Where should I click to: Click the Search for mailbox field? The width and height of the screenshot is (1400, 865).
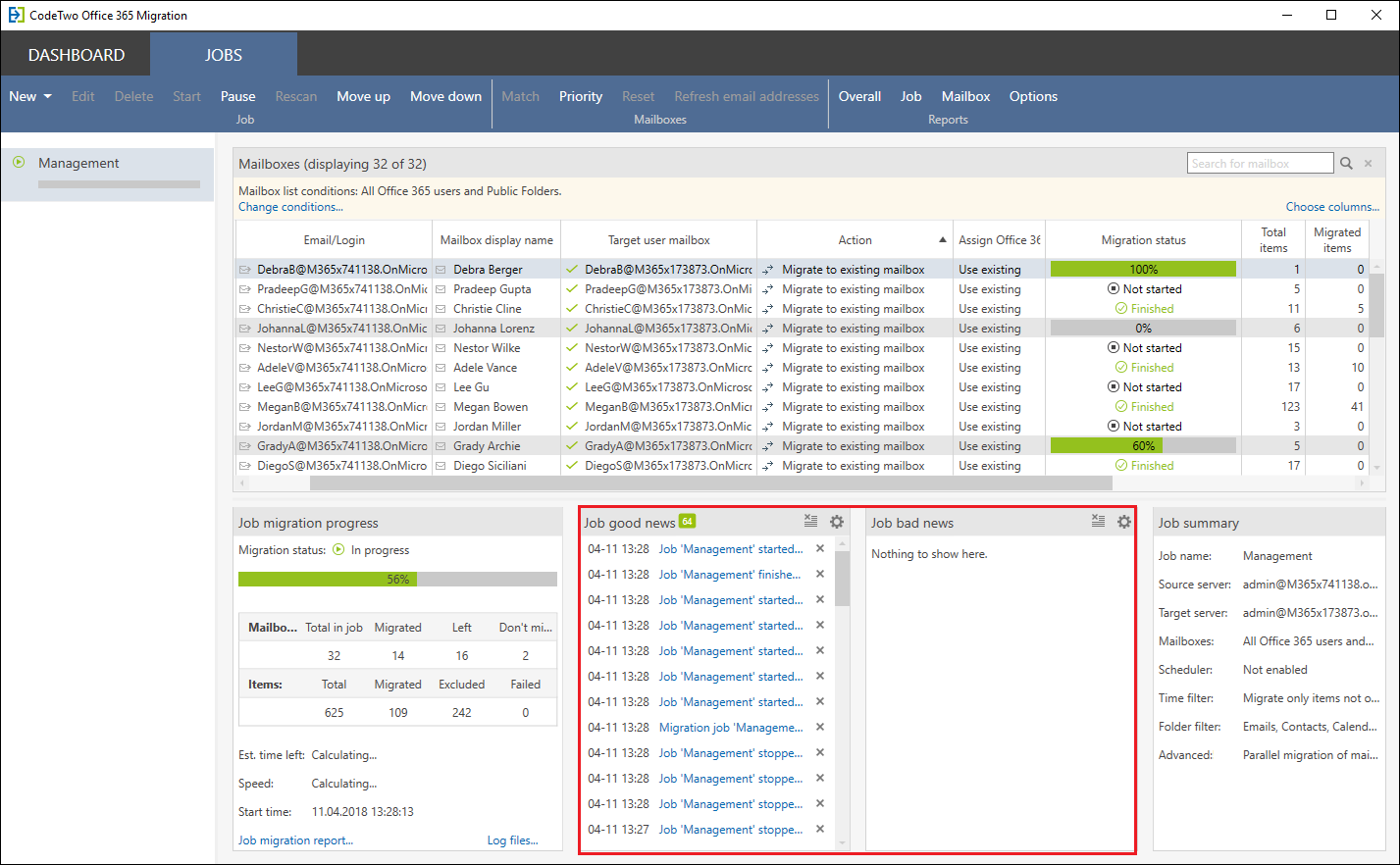click(1261, 164)
